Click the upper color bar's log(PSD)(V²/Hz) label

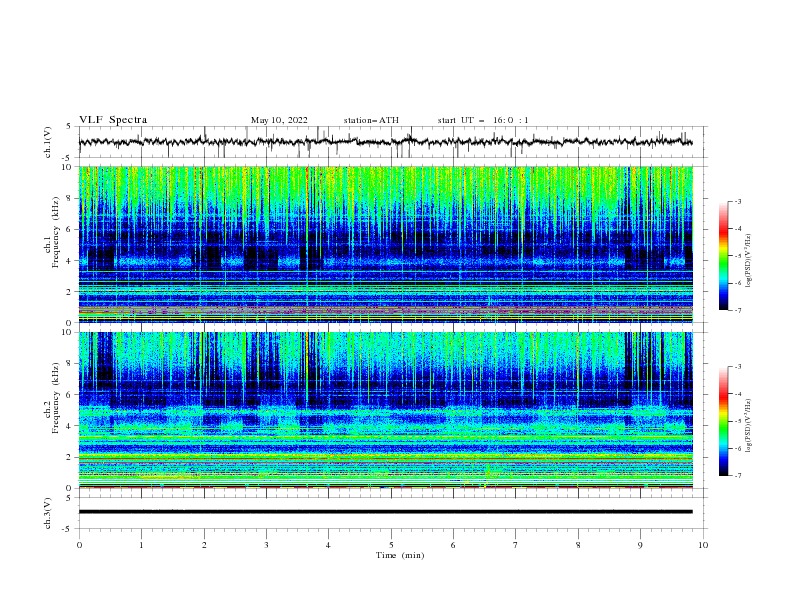(x=748, y=261)
